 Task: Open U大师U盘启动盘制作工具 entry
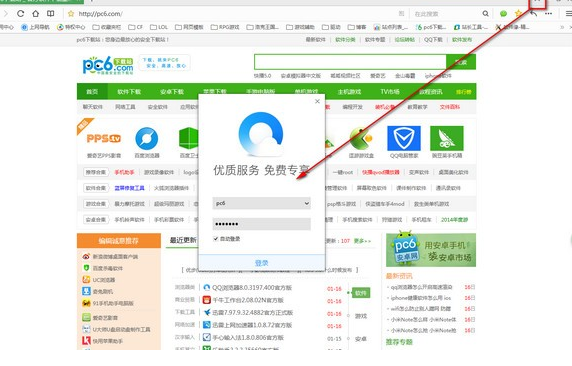pyautogui.click(x=121, y=329)
